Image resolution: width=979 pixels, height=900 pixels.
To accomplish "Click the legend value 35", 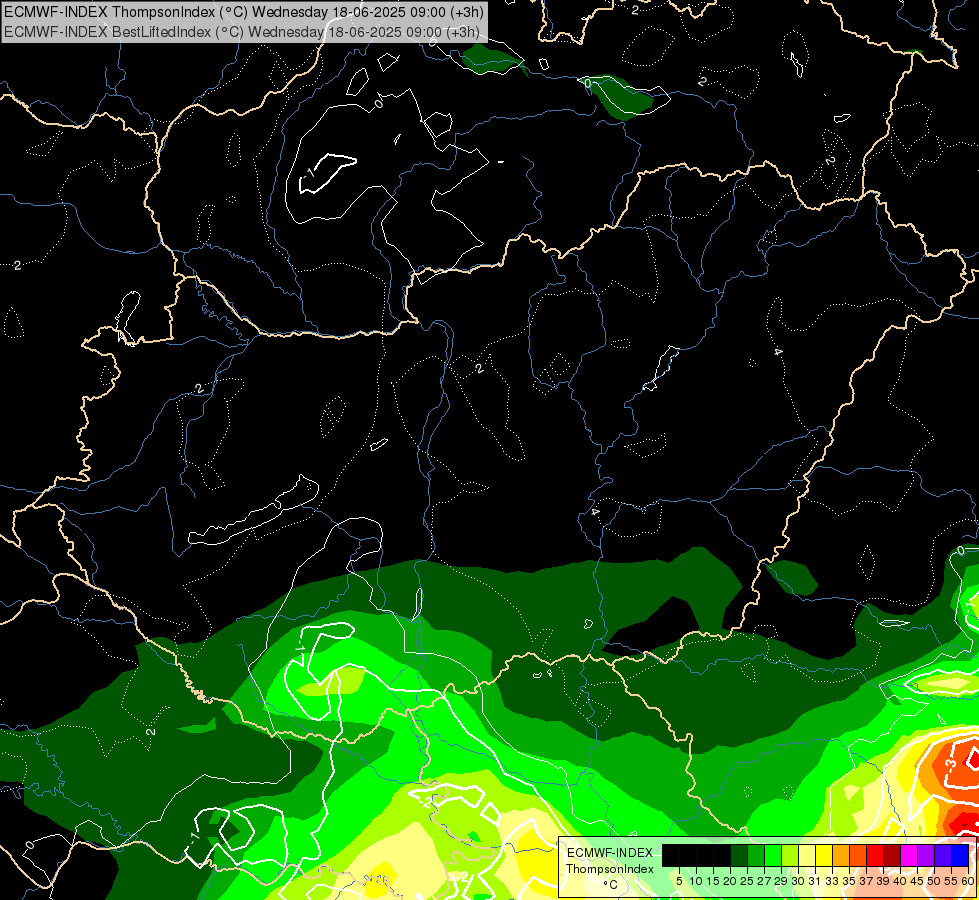I will (849, 881).
